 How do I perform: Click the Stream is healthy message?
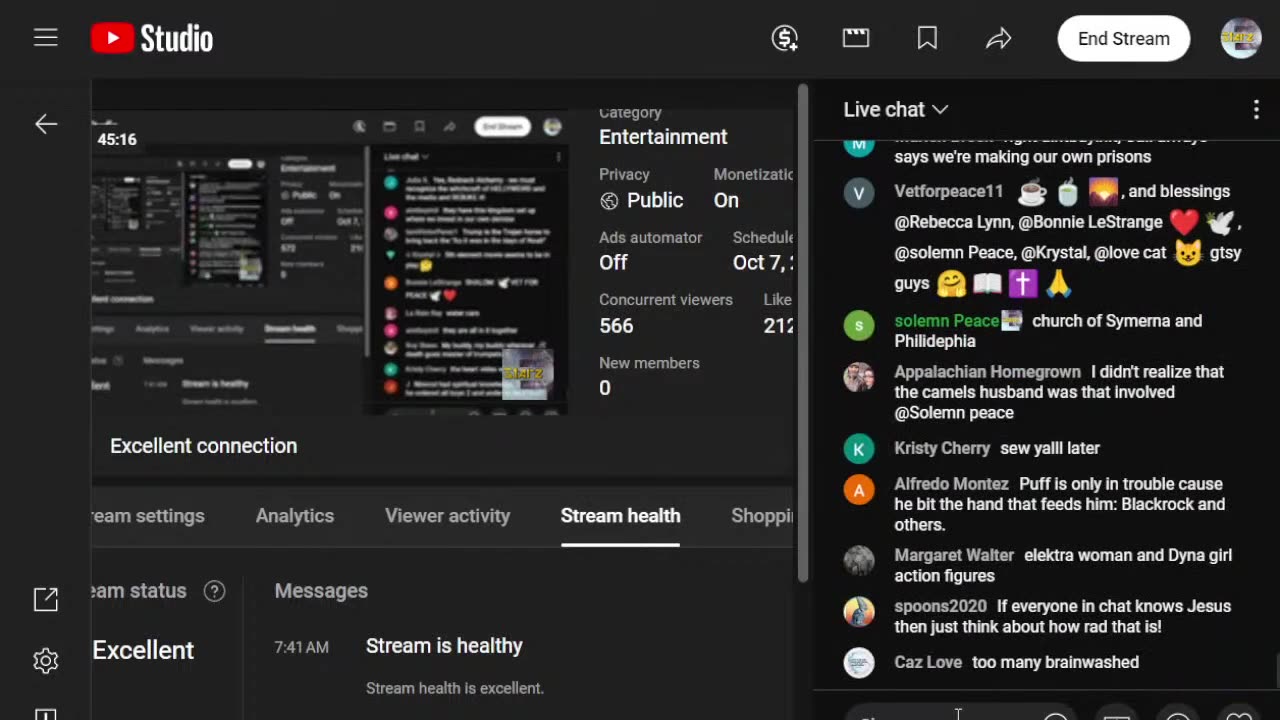(444, 646)
